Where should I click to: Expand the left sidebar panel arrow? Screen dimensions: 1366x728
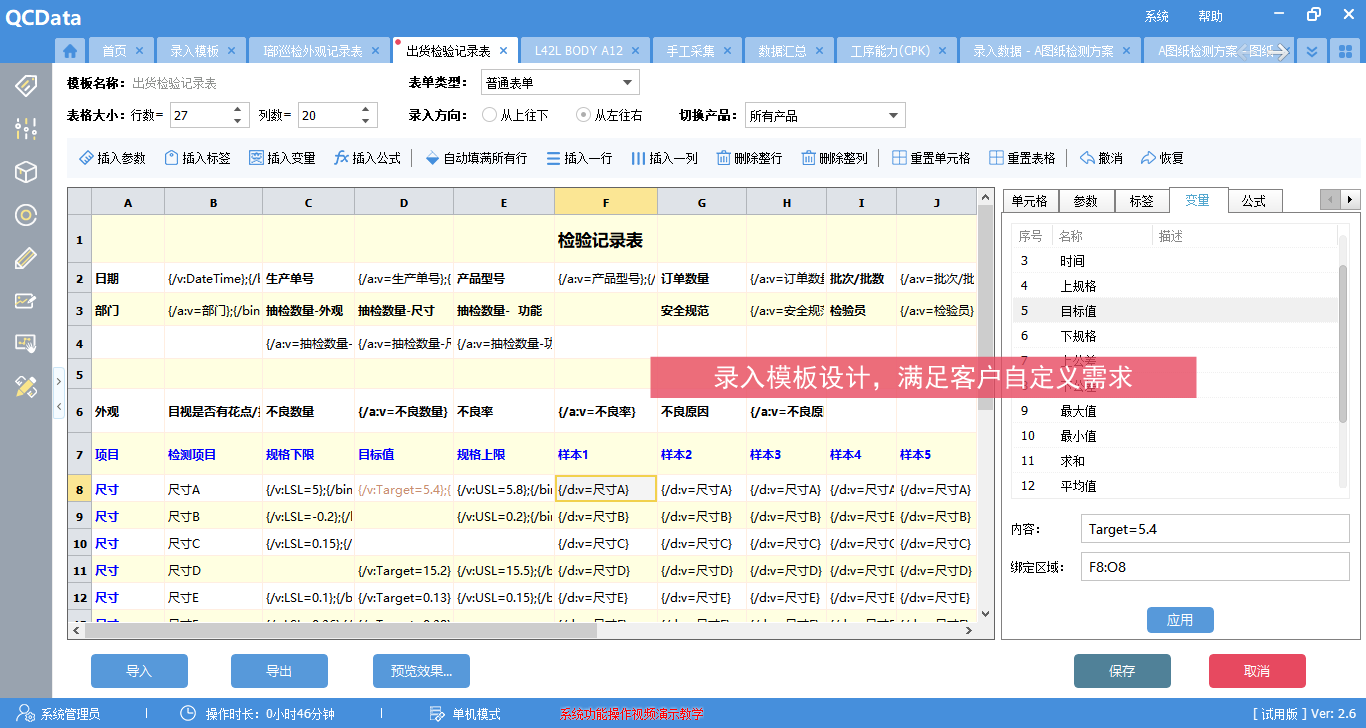pos(58,380)
